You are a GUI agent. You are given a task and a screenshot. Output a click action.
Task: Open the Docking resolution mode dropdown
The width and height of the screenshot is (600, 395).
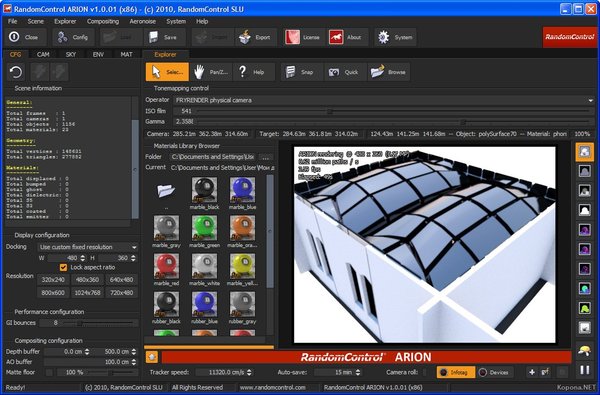point(88,247)
